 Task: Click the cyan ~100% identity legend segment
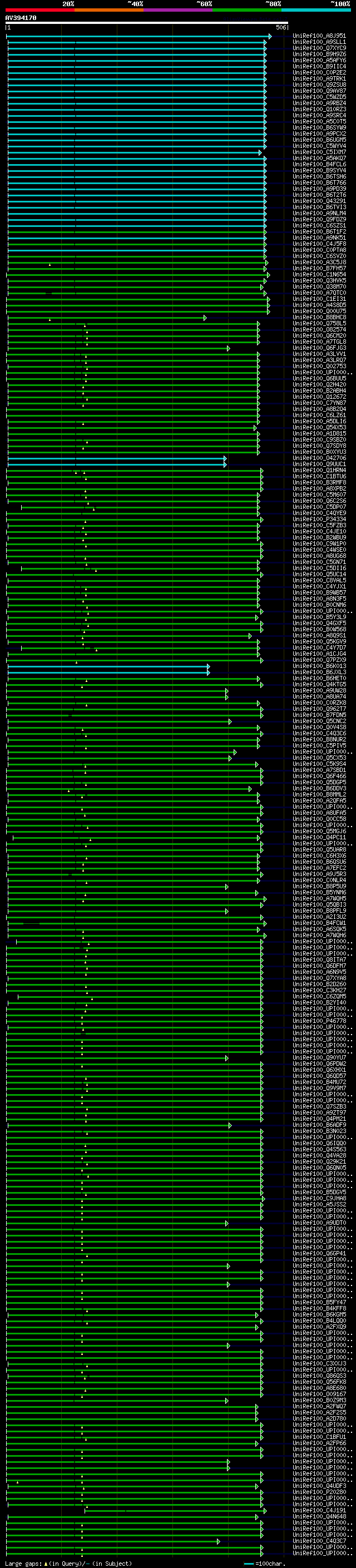pyautogui.click(x=316, y=10)
